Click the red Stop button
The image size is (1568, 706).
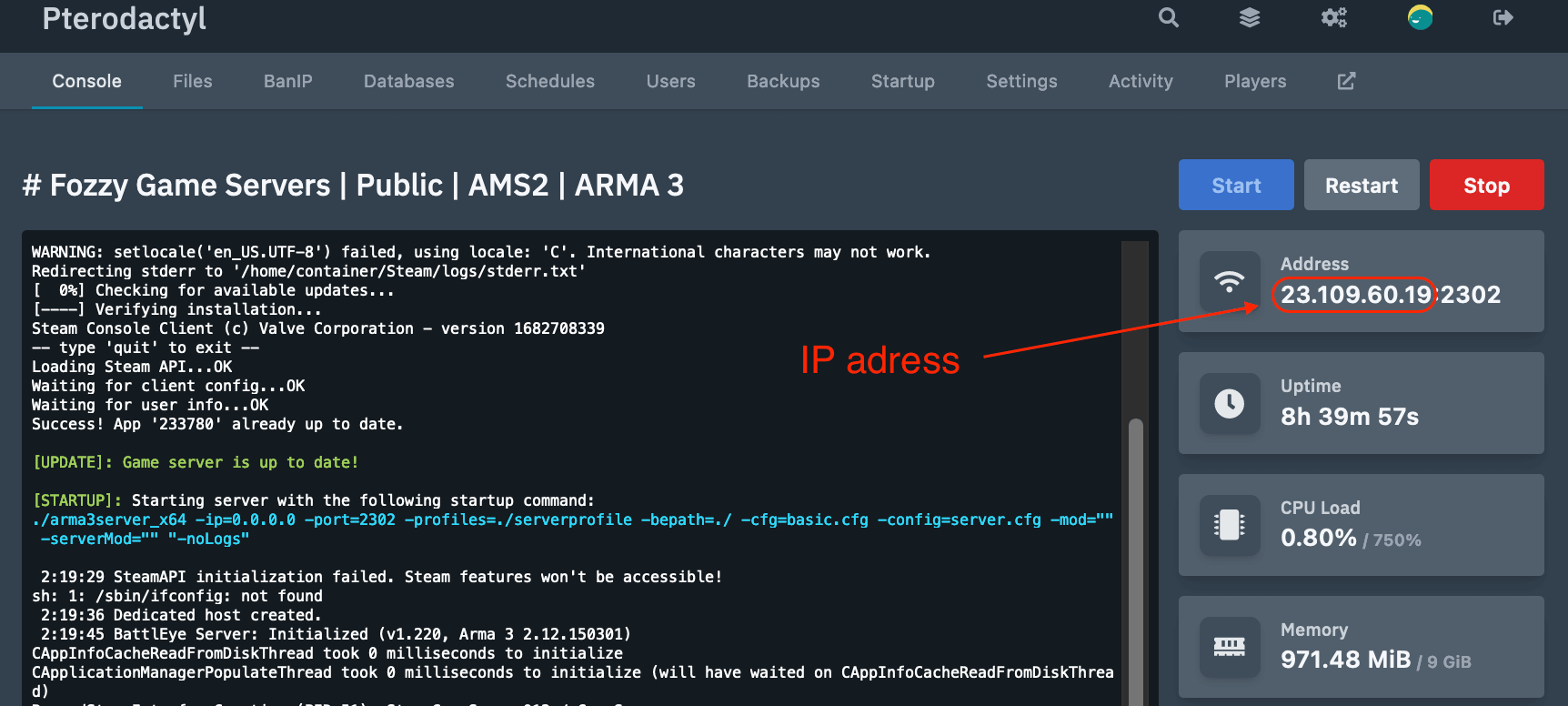click(x=1487, y=185)
